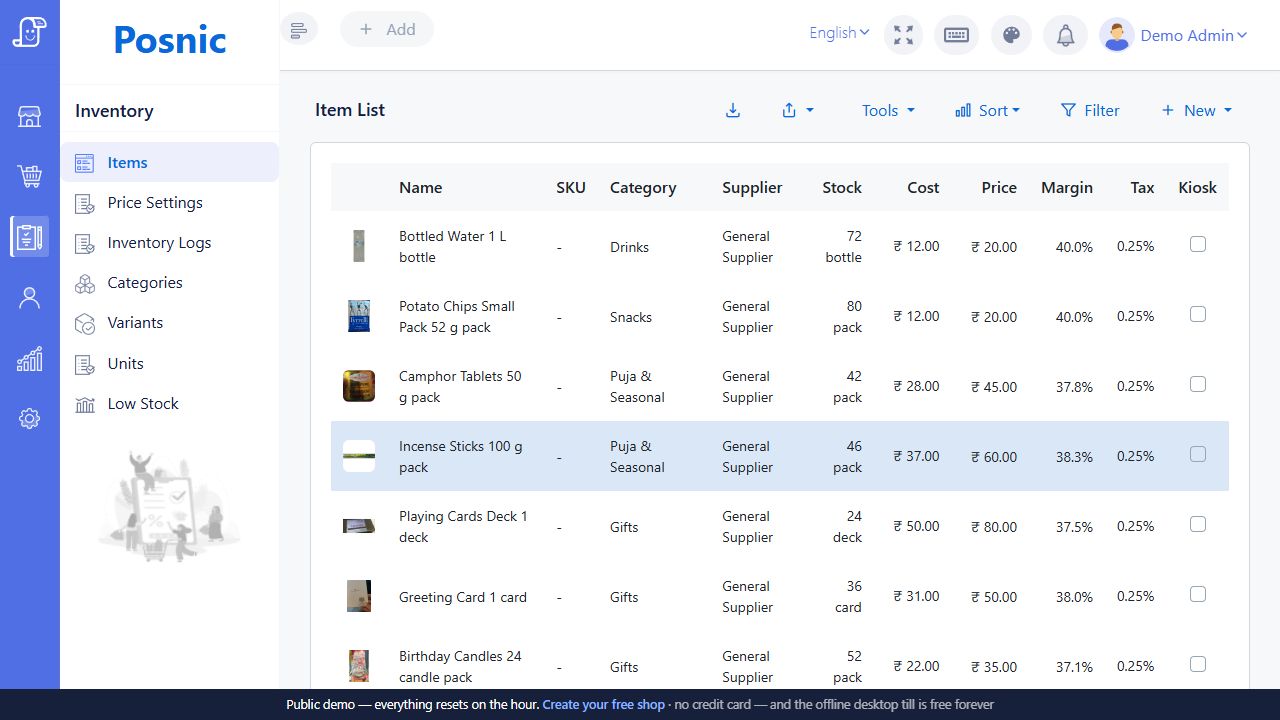Image resolution: width=1280 pixels, height=720 pixels.
Task: Click the Price Settings menu icon
Action: pyautogui.click(x=85, y=203)
